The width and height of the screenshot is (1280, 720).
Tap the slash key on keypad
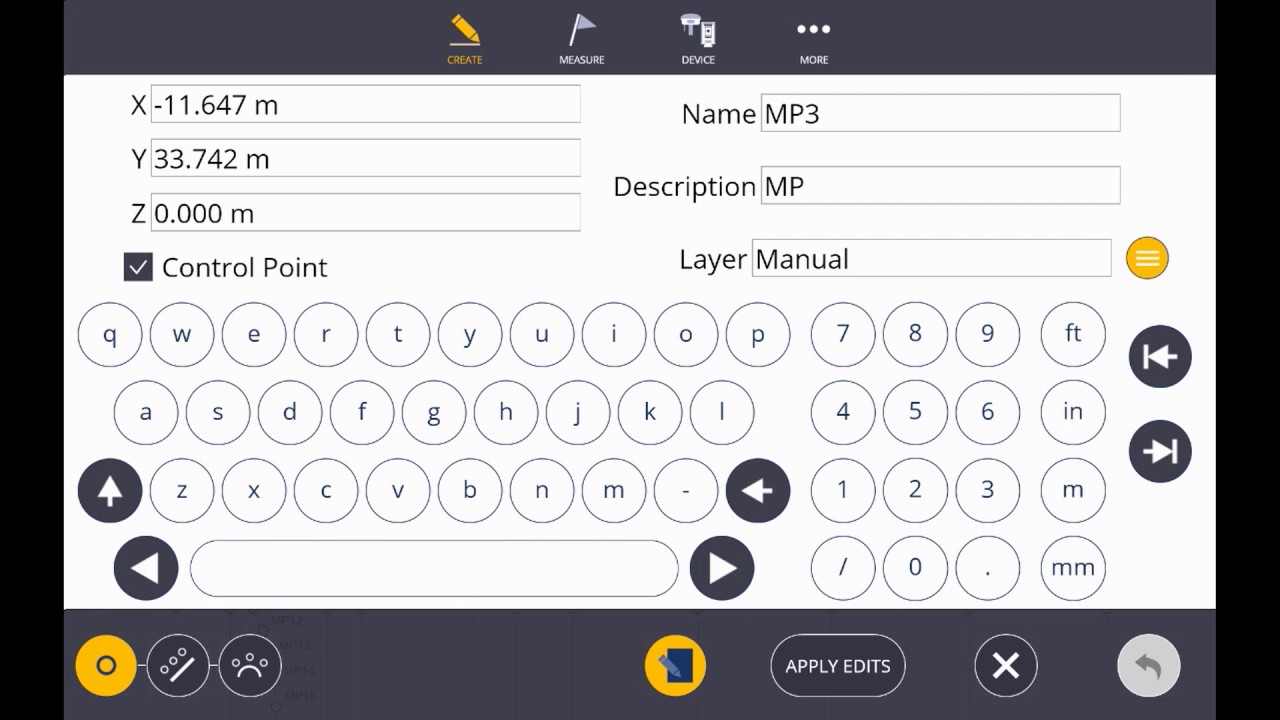click(843, 568)
